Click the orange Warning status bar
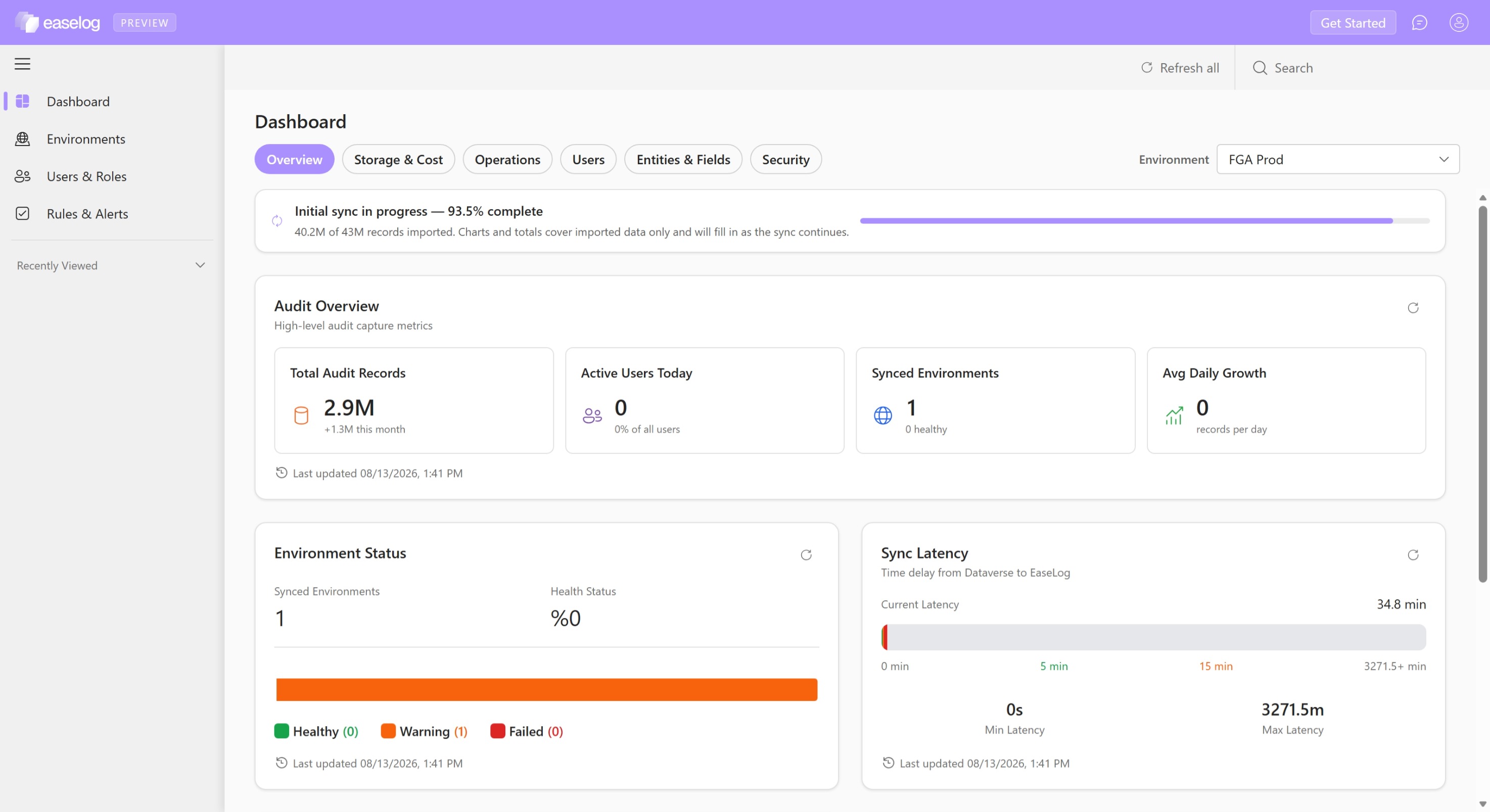Viewport: 1490px width, 812px height. [x=546, y=689]
